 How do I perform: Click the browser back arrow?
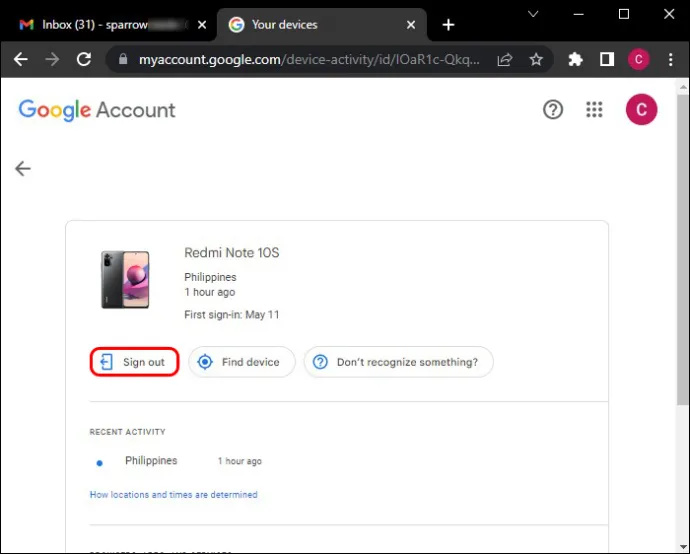[21, 59]
